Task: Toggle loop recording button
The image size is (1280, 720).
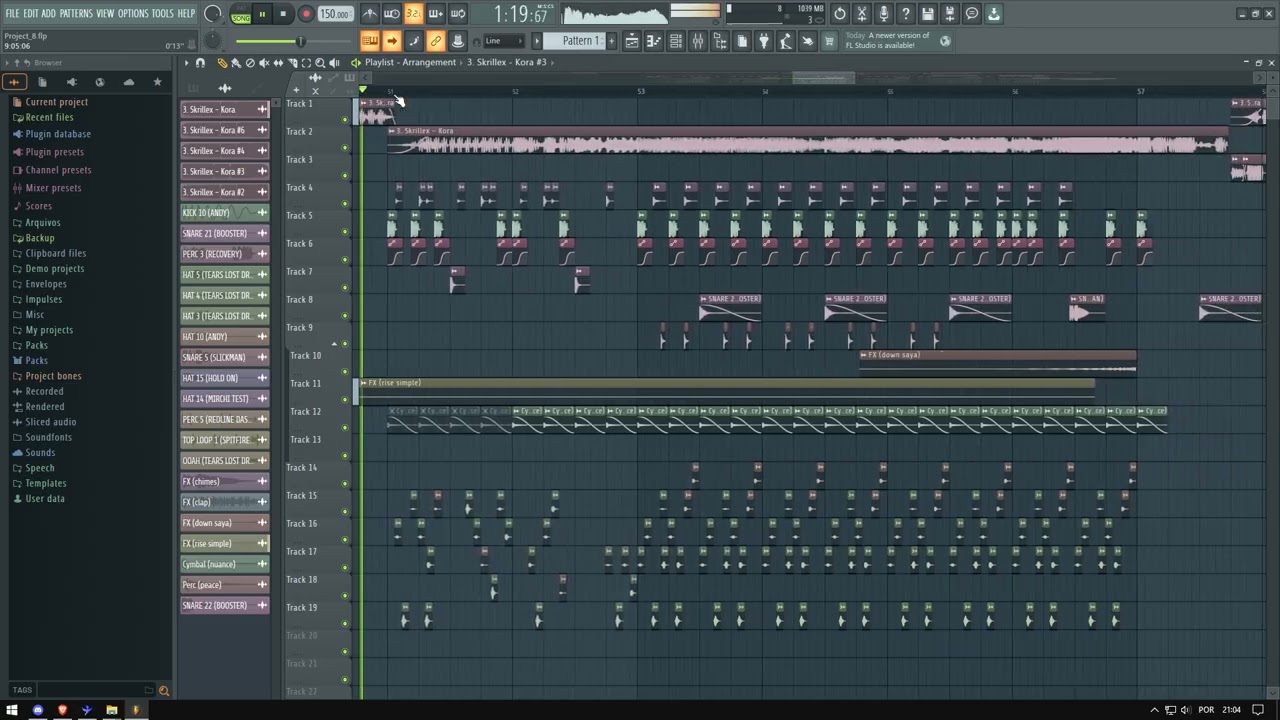Action: click(x=458, y=14)
